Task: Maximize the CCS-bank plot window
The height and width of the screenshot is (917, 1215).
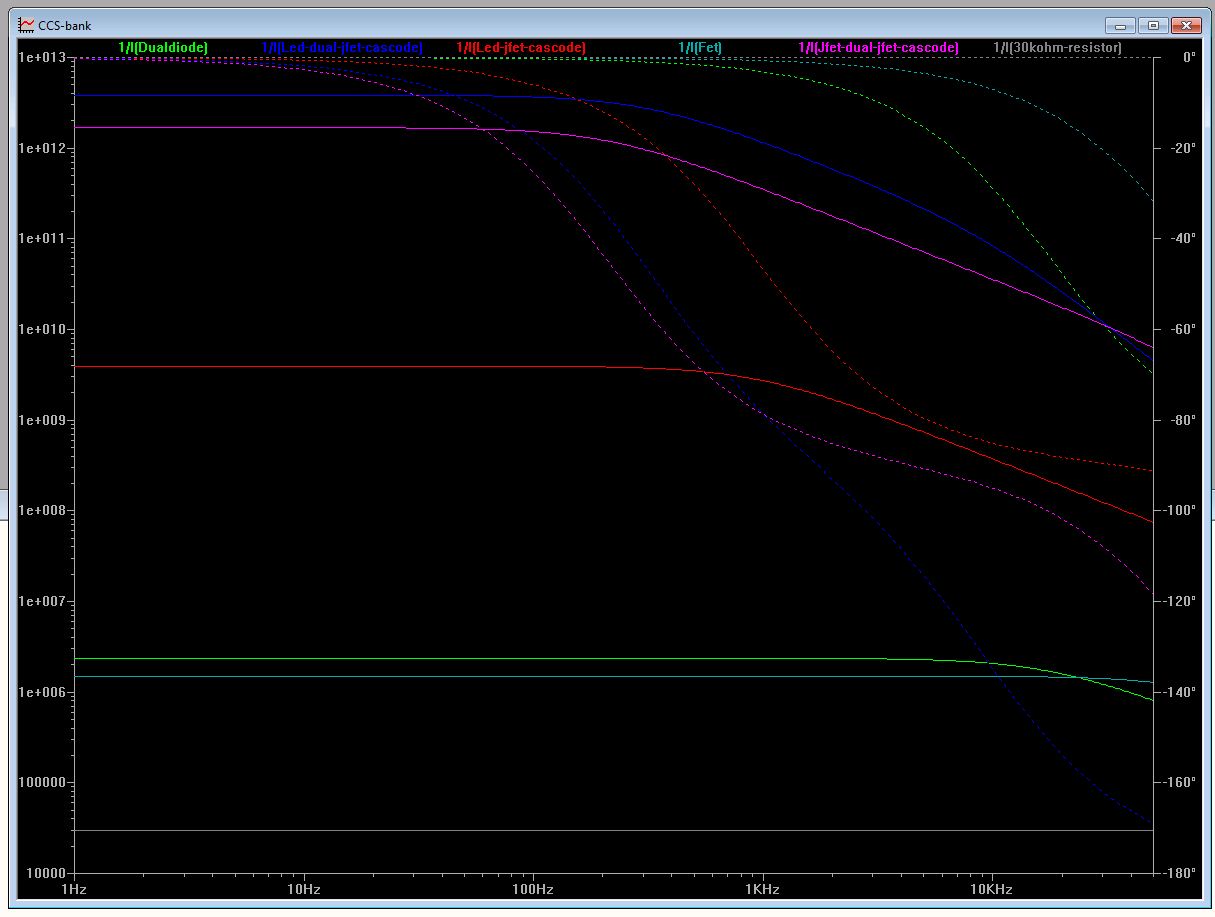Action: (x=1153, y=25)
